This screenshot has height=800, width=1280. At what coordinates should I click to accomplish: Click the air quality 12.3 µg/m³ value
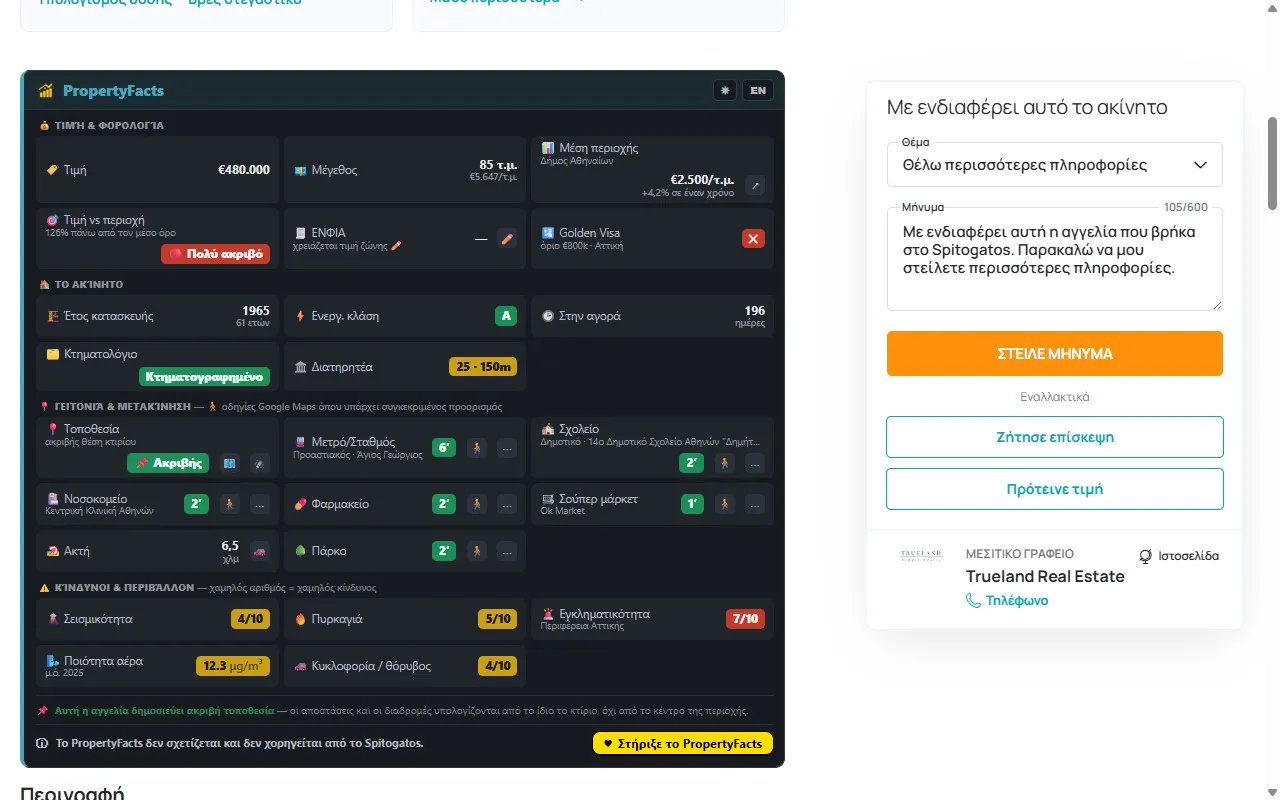[x=232, y=665]
